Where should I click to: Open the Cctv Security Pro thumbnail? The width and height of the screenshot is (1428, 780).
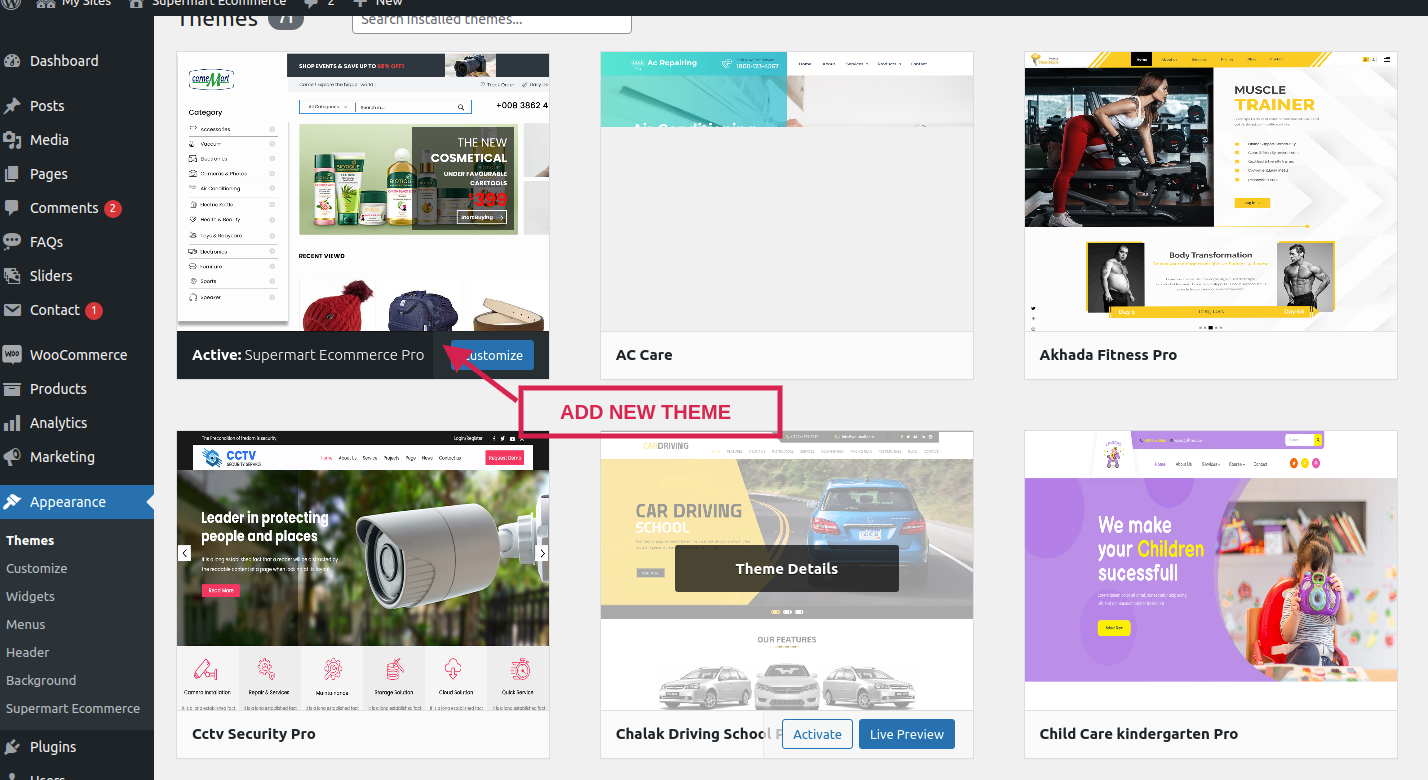coord(363,571)
